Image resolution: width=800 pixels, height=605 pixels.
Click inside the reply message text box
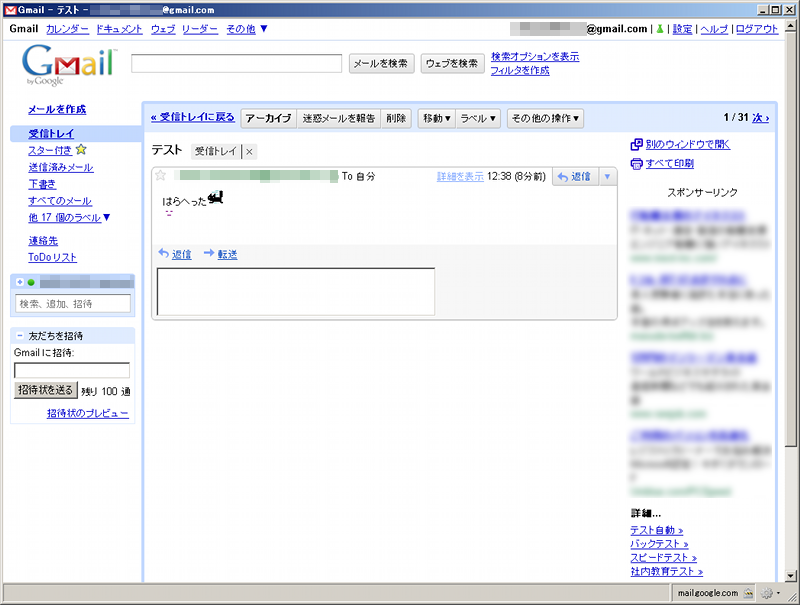point(295,290)
